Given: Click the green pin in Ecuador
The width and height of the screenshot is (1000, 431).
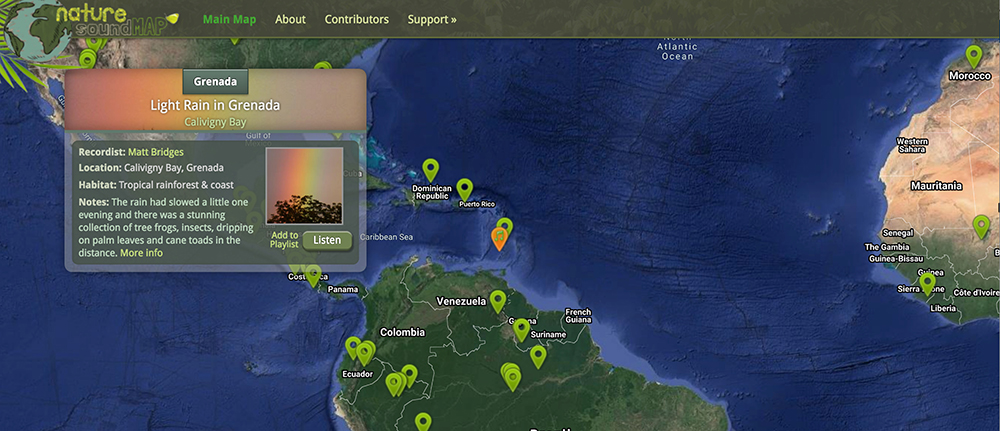Looking at the screenshot, I should point(353,347).
